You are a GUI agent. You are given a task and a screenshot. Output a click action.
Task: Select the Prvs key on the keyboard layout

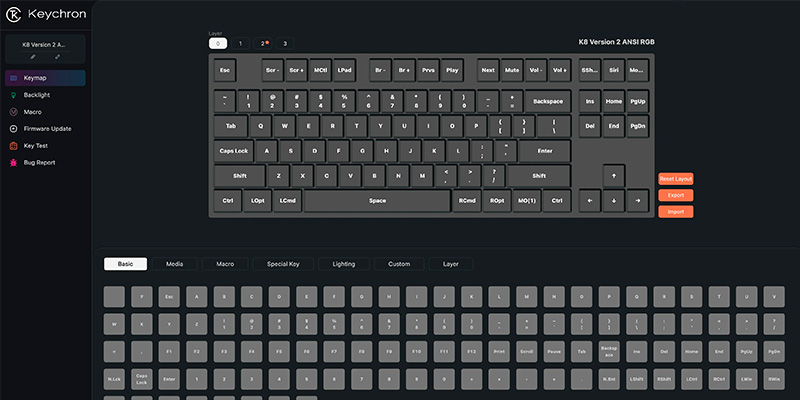click(x=428, y=70)
